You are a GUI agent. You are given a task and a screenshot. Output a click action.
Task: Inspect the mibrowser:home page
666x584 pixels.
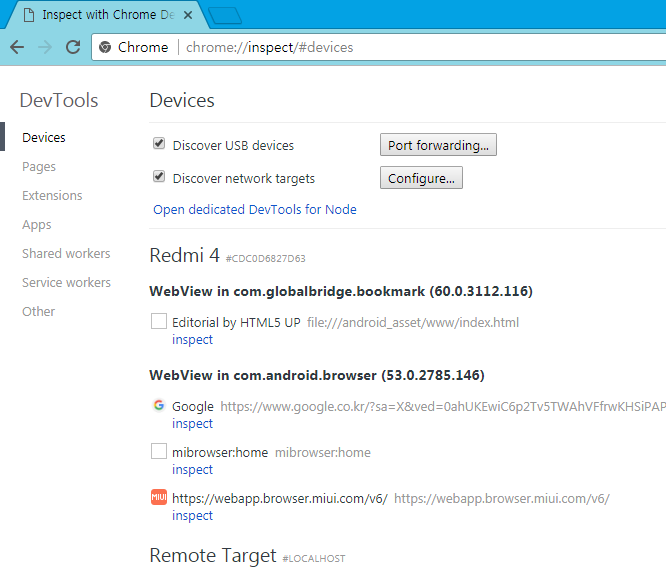(192, 469)
